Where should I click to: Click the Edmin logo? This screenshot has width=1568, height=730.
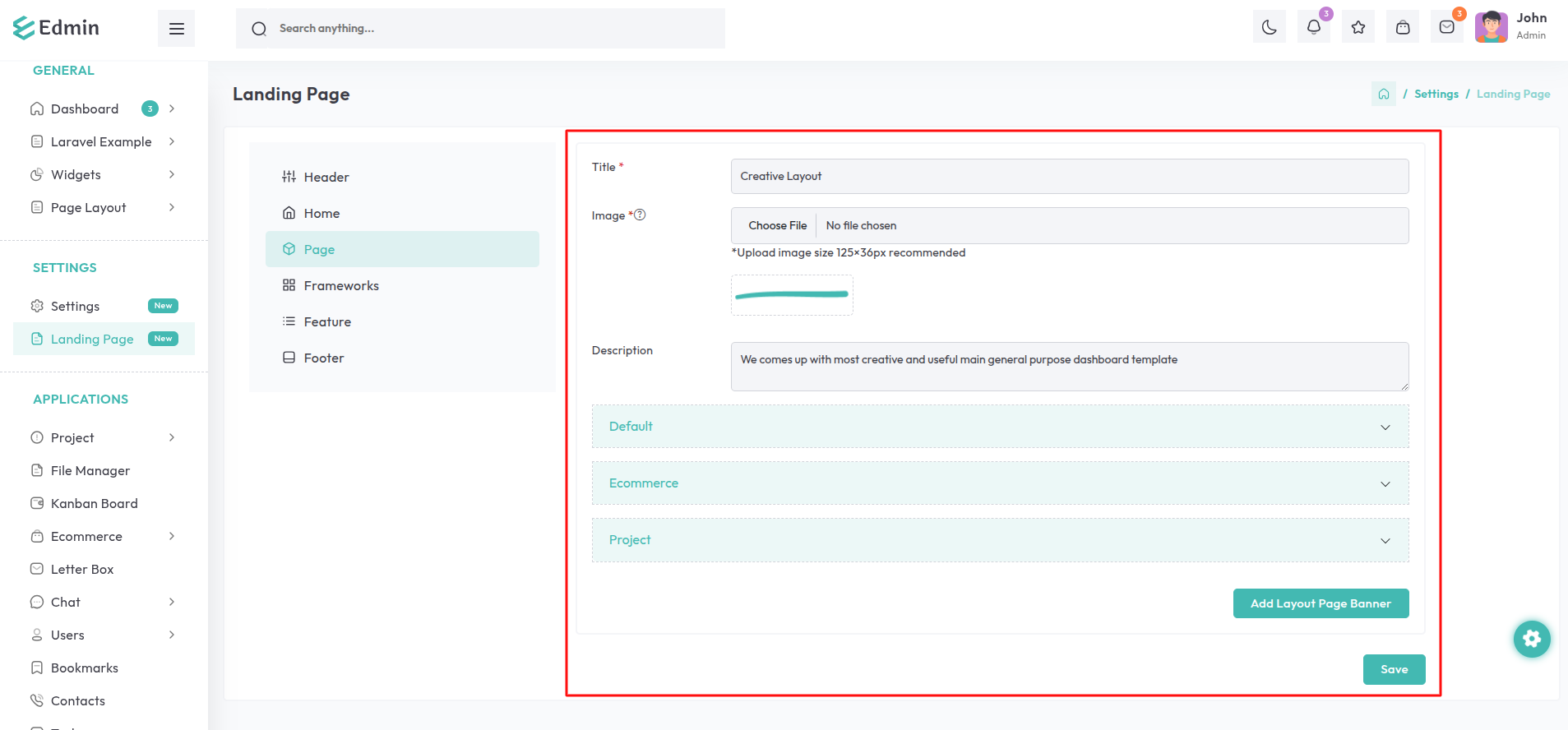tap(56, 28)
